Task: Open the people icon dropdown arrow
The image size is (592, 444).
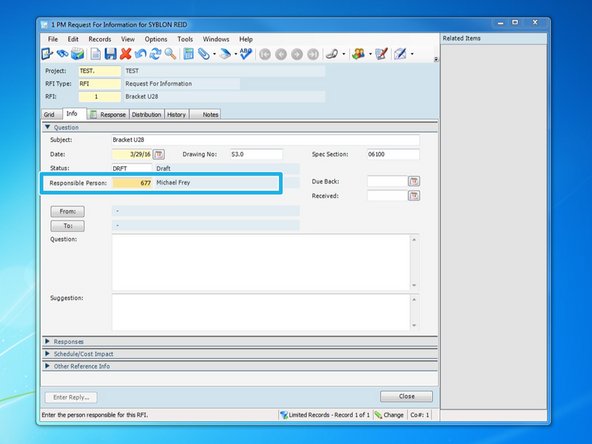Action: (x=370, y=54)
